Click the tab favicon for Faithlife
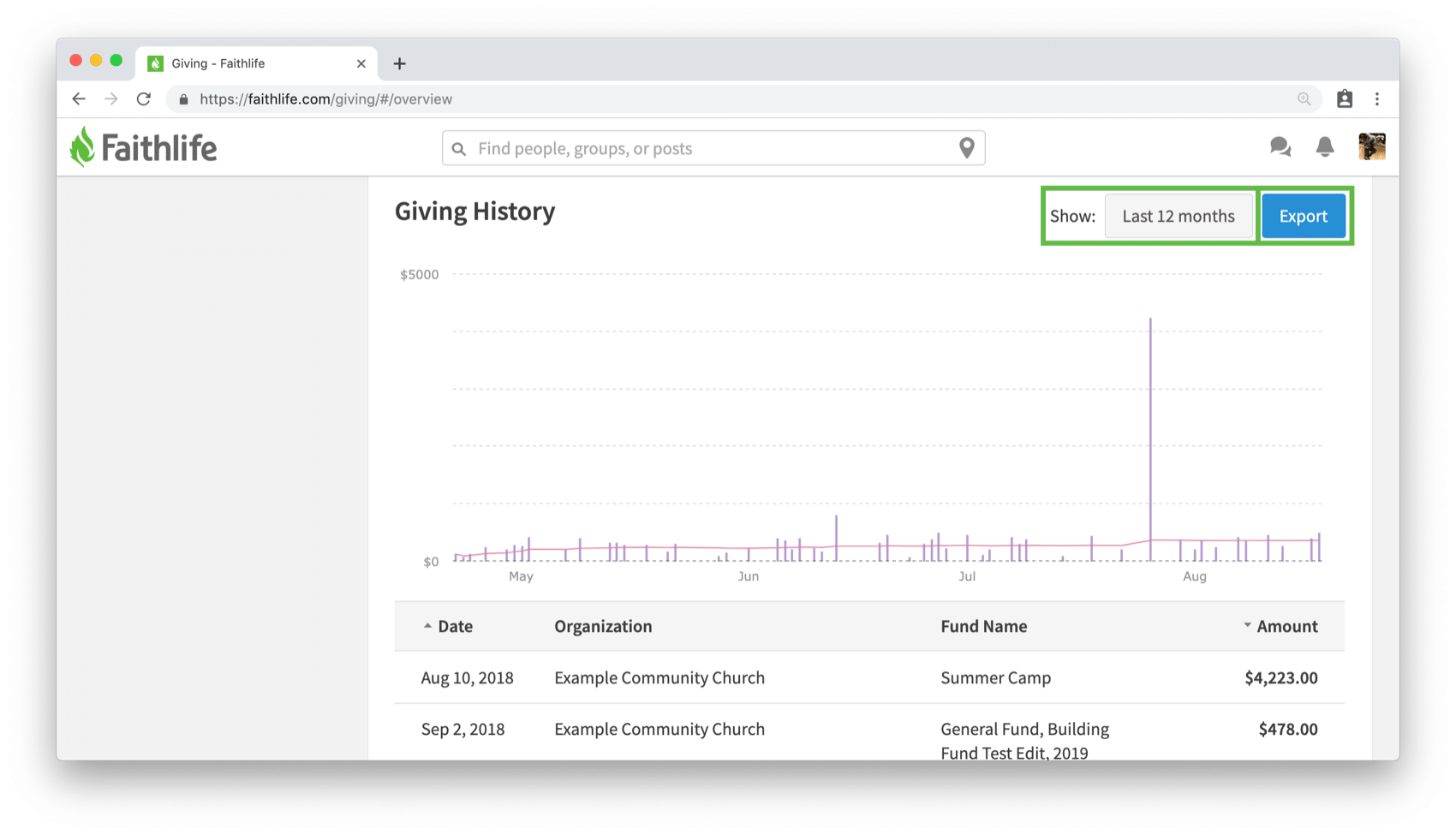1456x835 pixels. 155,63
